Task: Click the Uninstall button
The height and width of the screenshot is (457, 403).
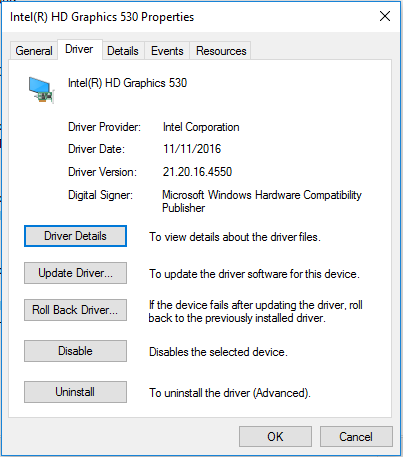Action: [75, 392]
